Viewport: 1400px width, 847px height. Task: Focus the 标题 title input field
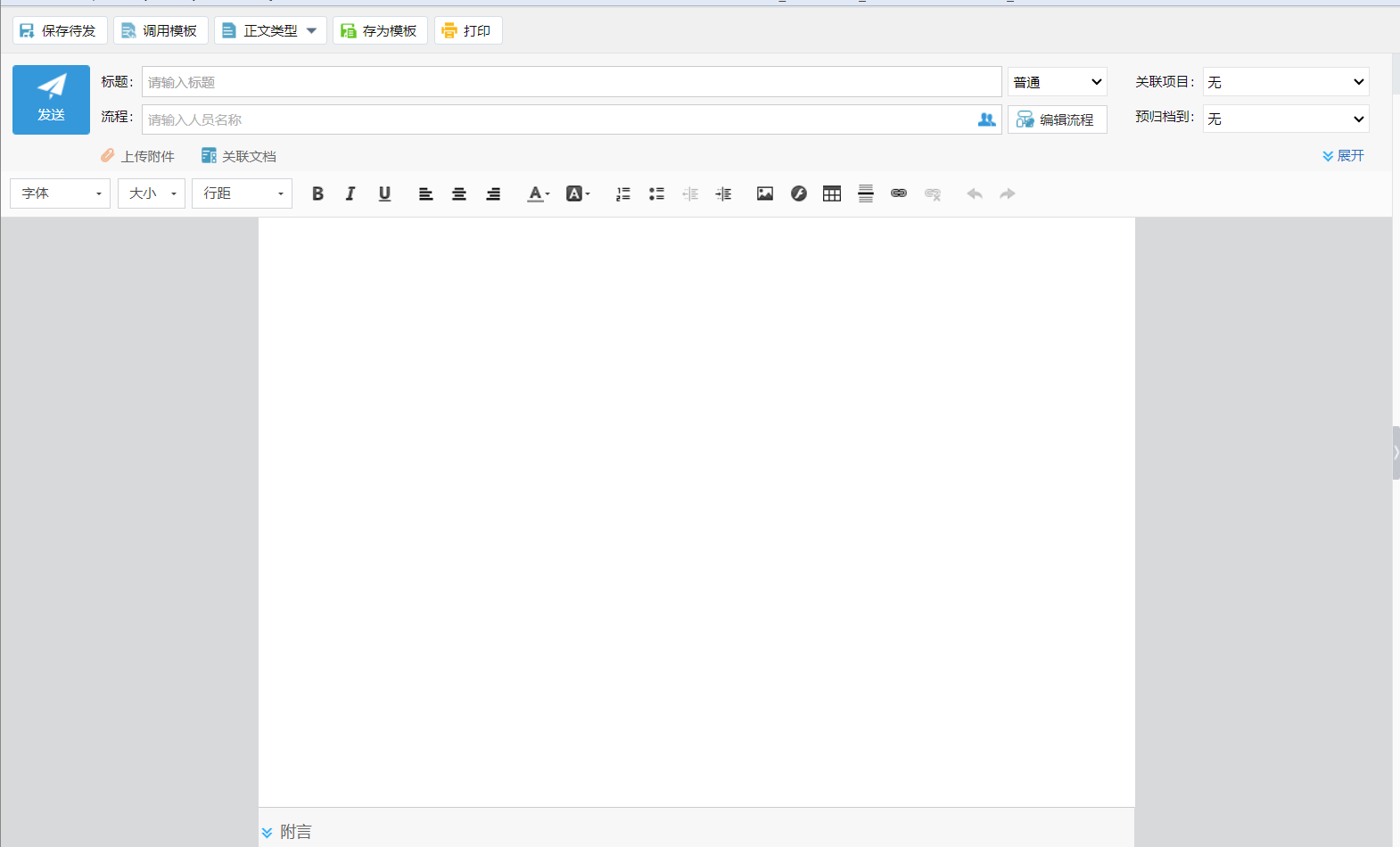(x=572, y=82)
